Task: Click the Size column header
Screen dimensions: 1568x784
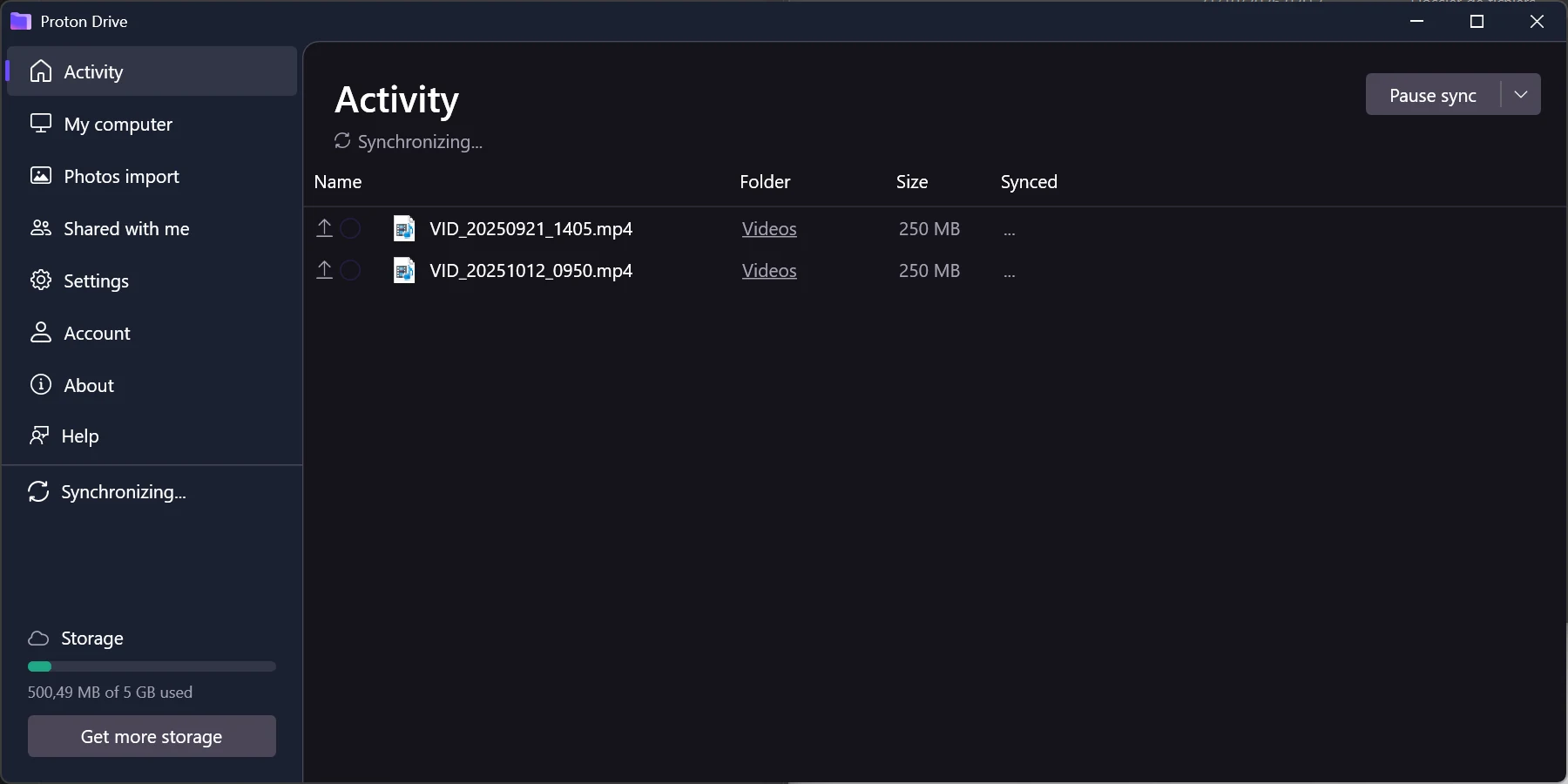Action: pyautogui.click(x=912, y=182)
